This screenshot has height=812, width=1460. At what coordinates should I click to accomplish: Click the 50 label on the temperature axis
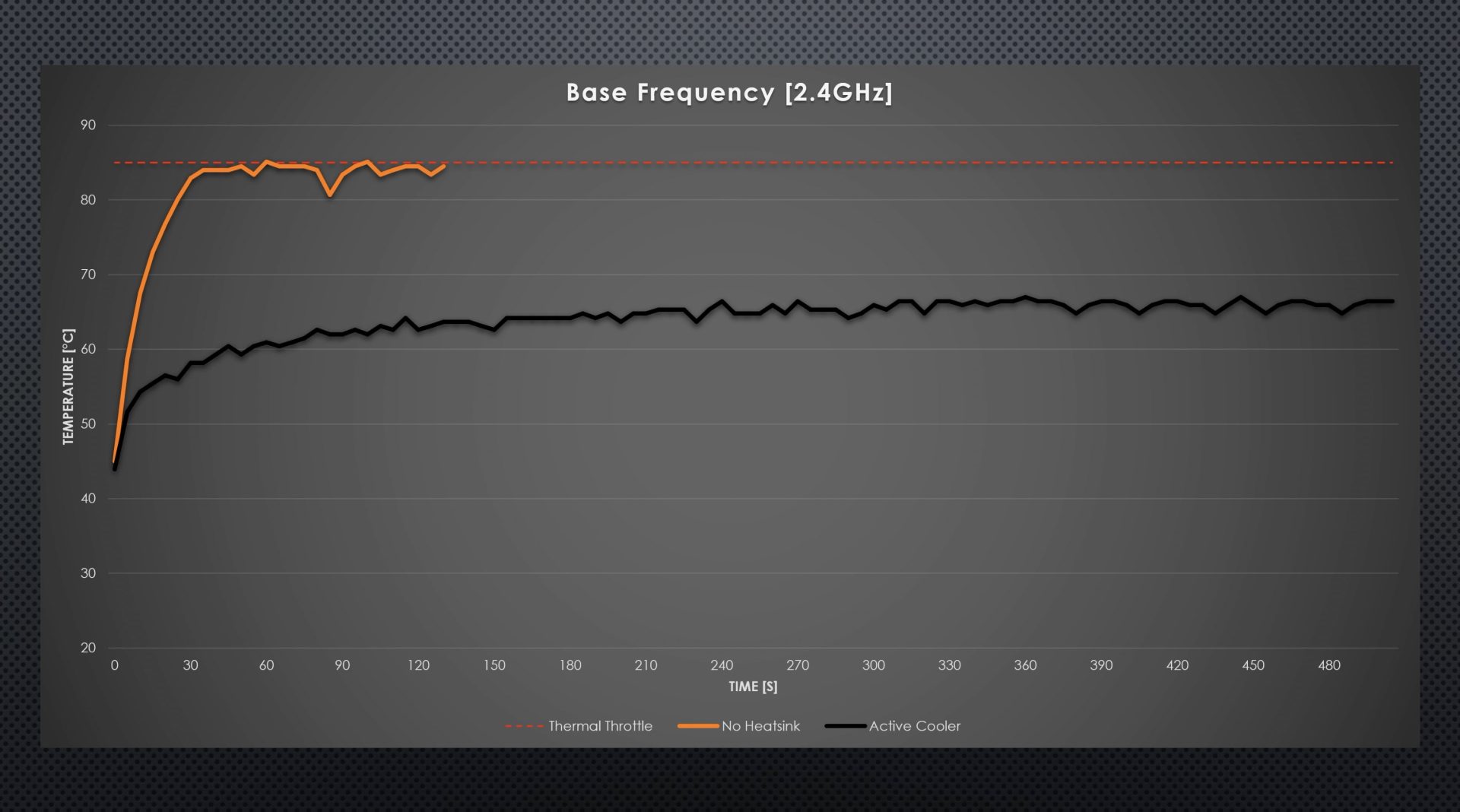pos(88,424)
